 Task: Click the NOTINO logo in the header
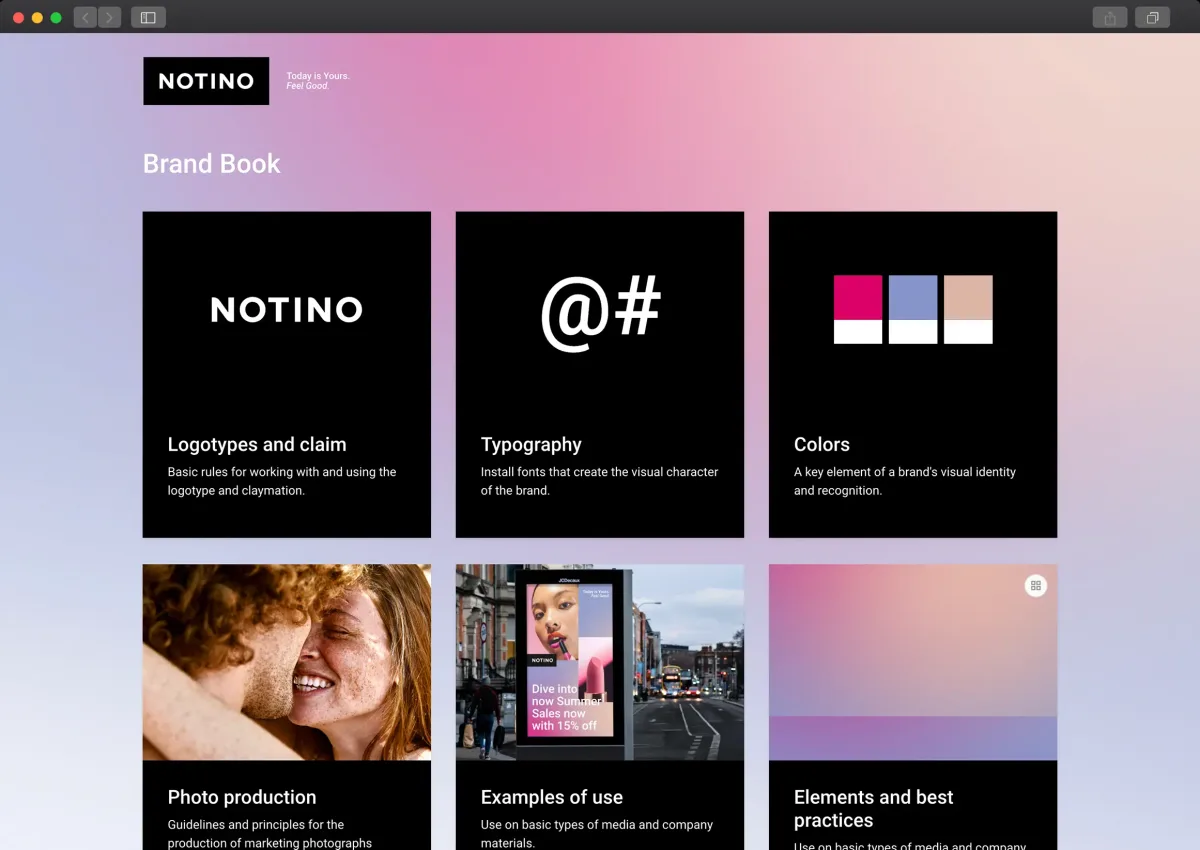(x=206, y=81)
